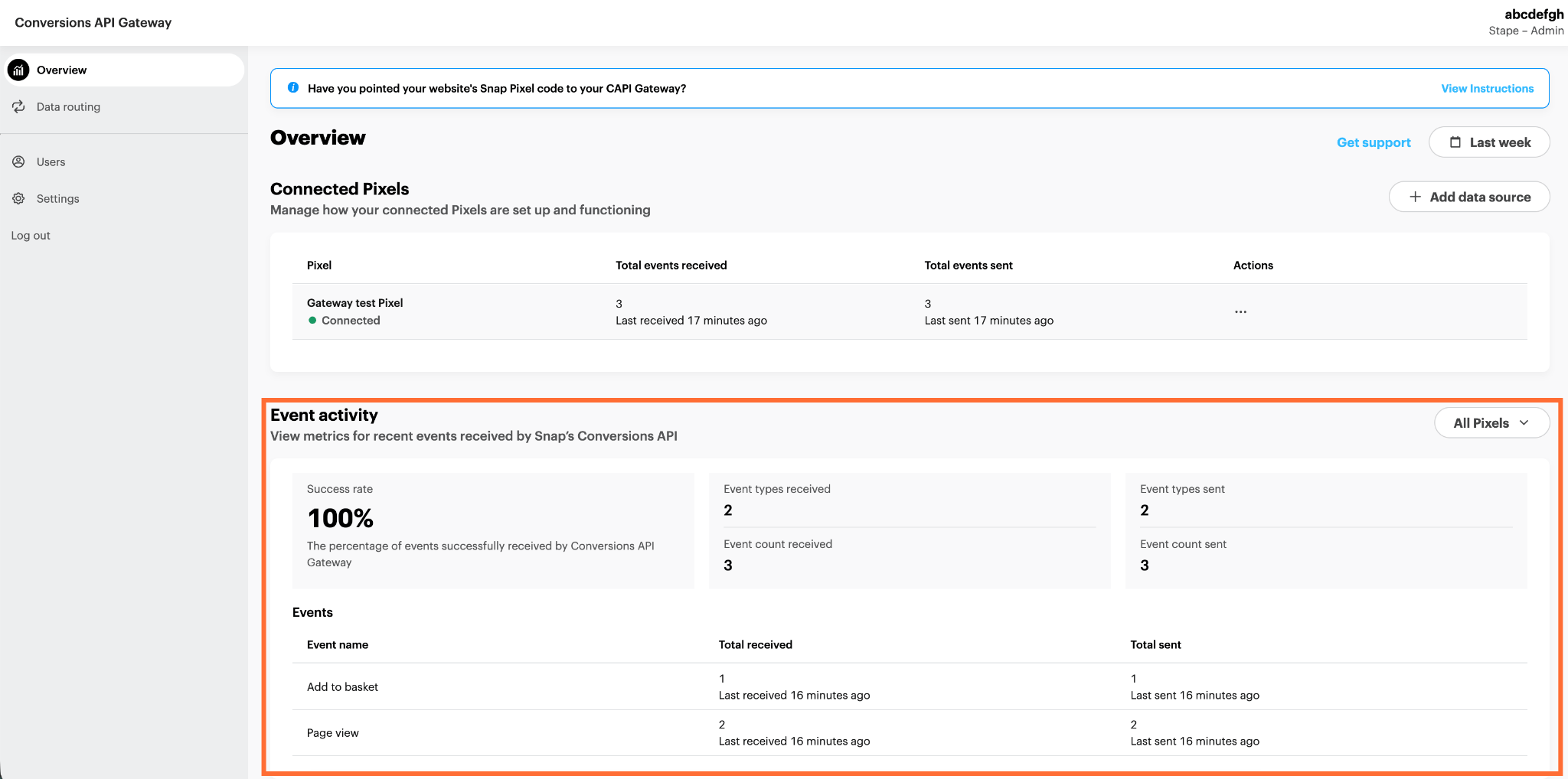1568x779 pixels.
Task: Click the Actions column header
Action: tap(1253, 266)
